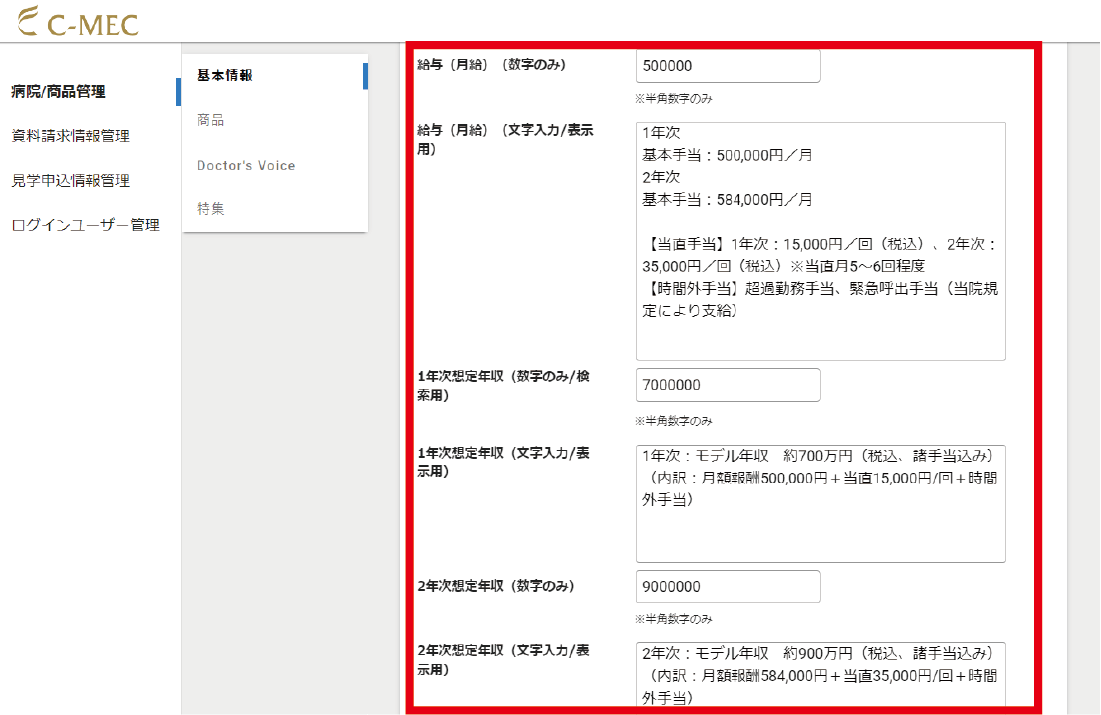1101x715 pixels.
Task: Click ※半角数字のみ note under 7000000 field
Action: pos(674,421)
